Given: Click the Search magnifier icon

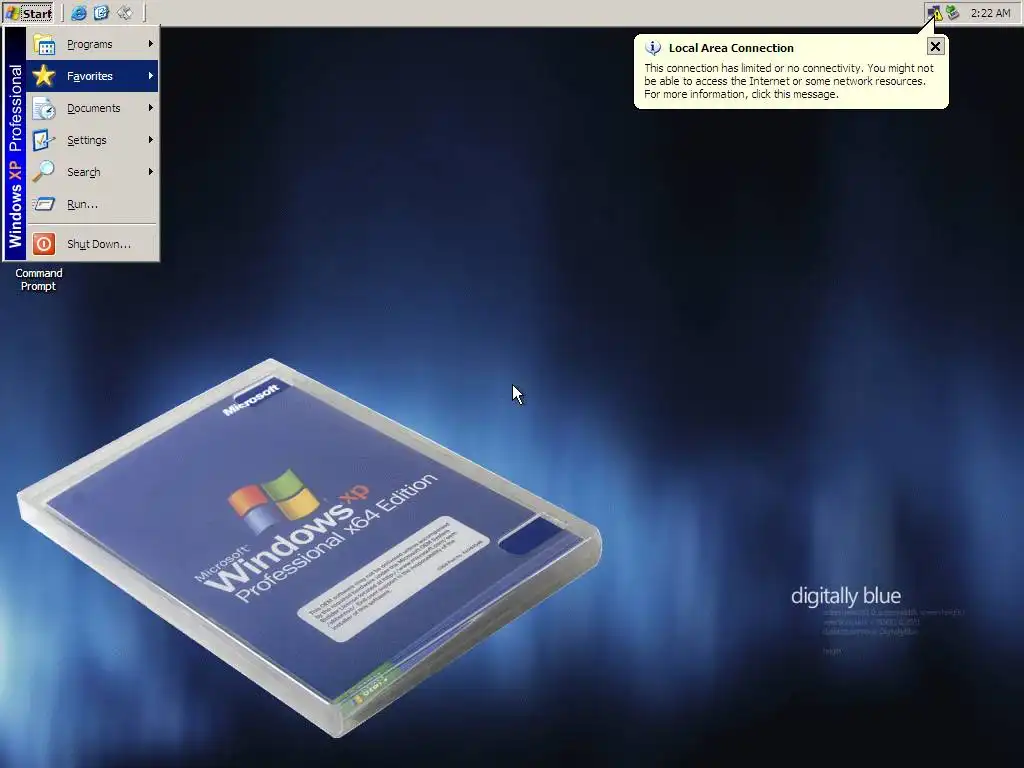Looking at the screenshot, I should [x=44, y=172].
